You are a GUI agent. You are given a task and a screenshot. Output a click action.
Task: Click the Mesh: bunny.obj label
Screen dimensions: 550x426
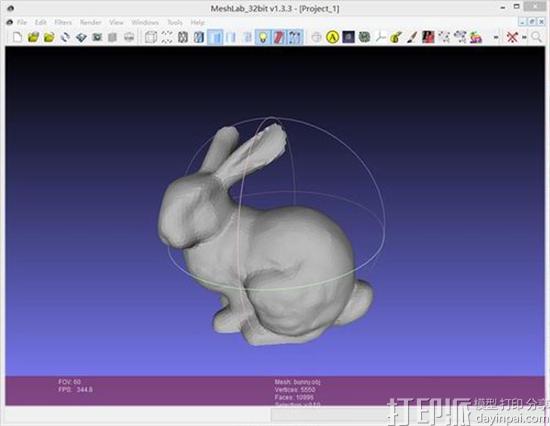tap(297, 382)
